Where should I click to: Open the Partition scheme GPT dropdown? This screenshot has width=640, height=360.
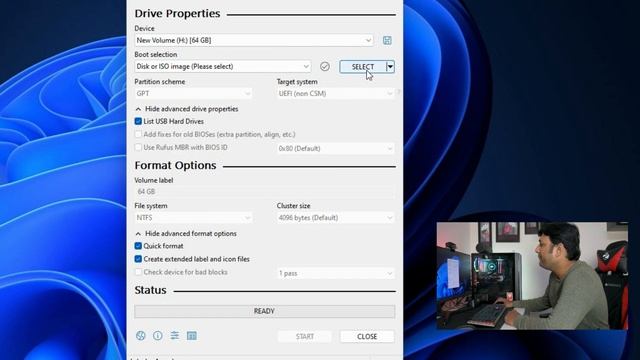(193, 93)
